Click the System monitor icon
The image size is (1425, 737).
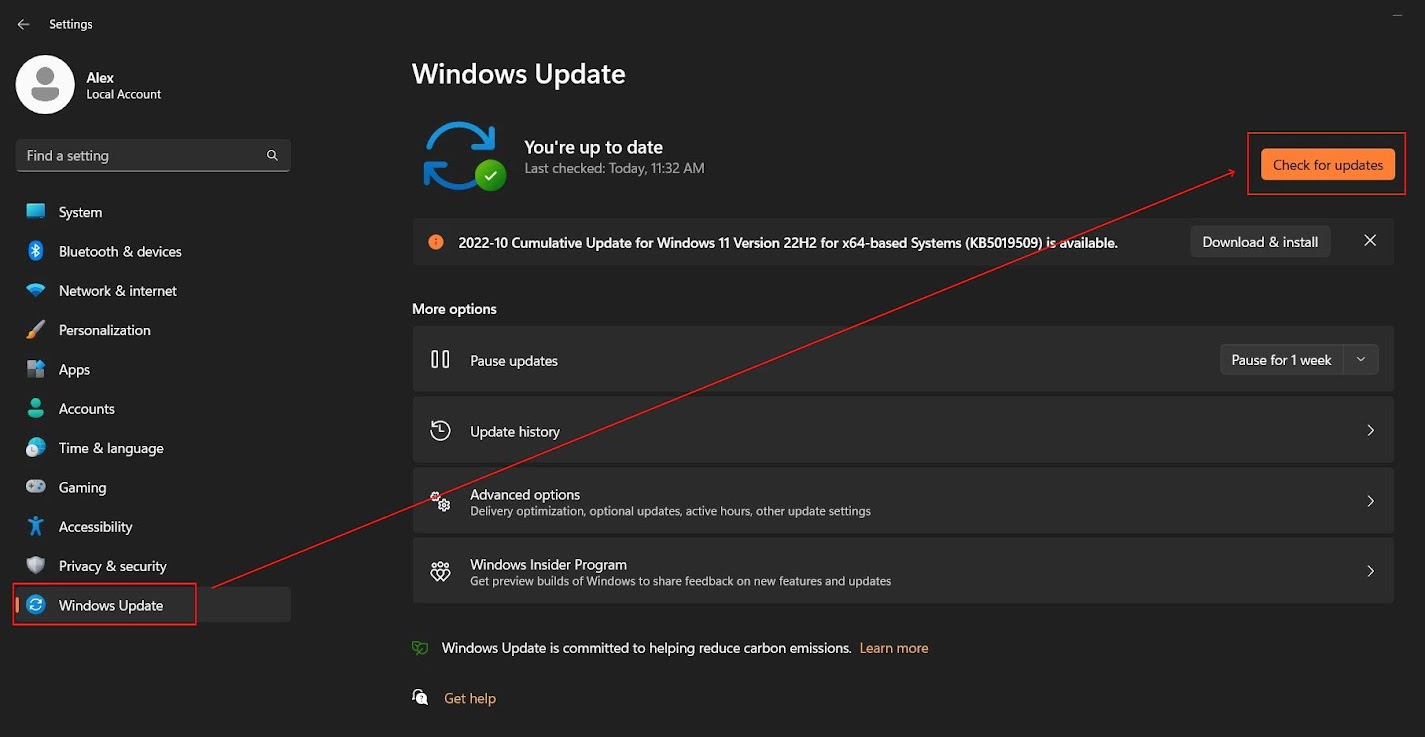click(36, 212)
